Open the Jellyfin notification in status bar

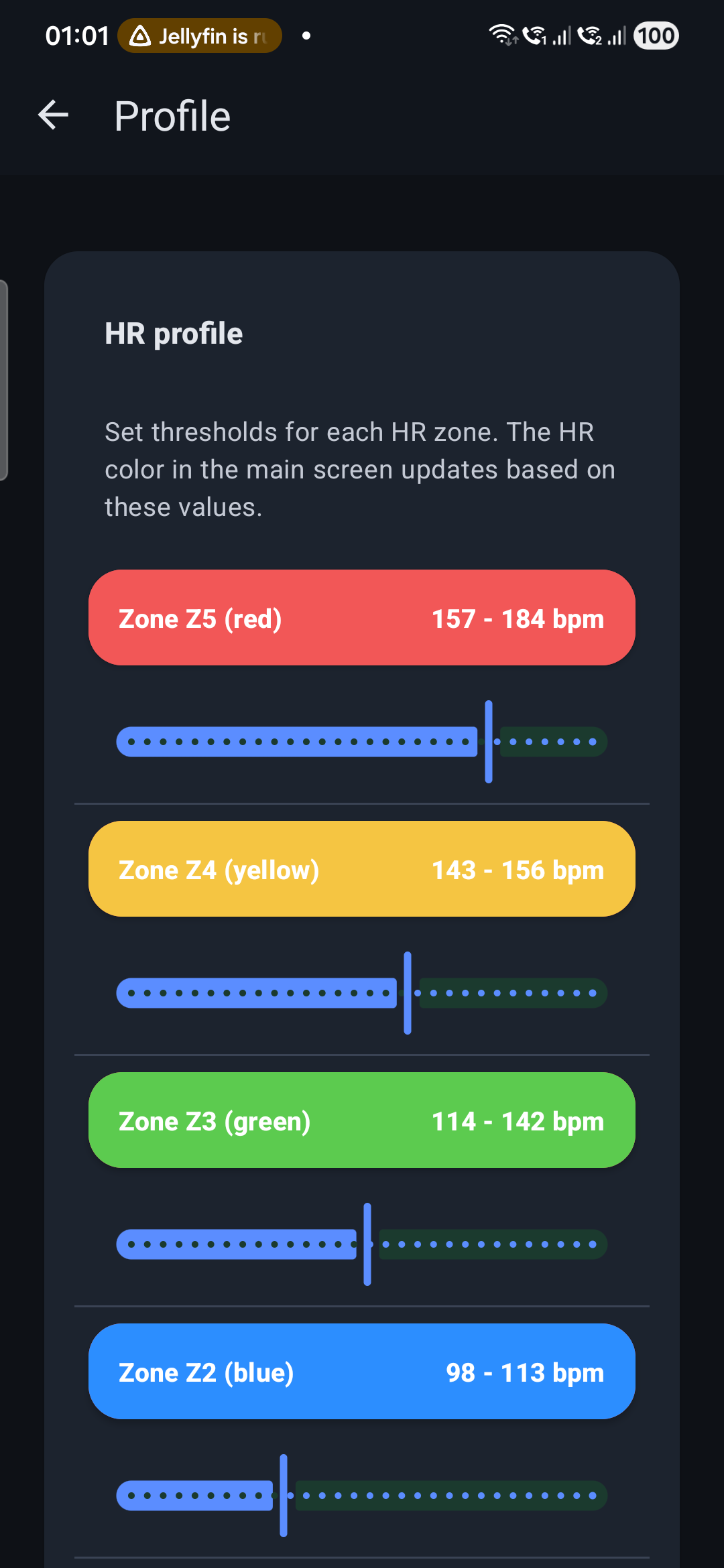pyautogui.click(x=199, y=36)
